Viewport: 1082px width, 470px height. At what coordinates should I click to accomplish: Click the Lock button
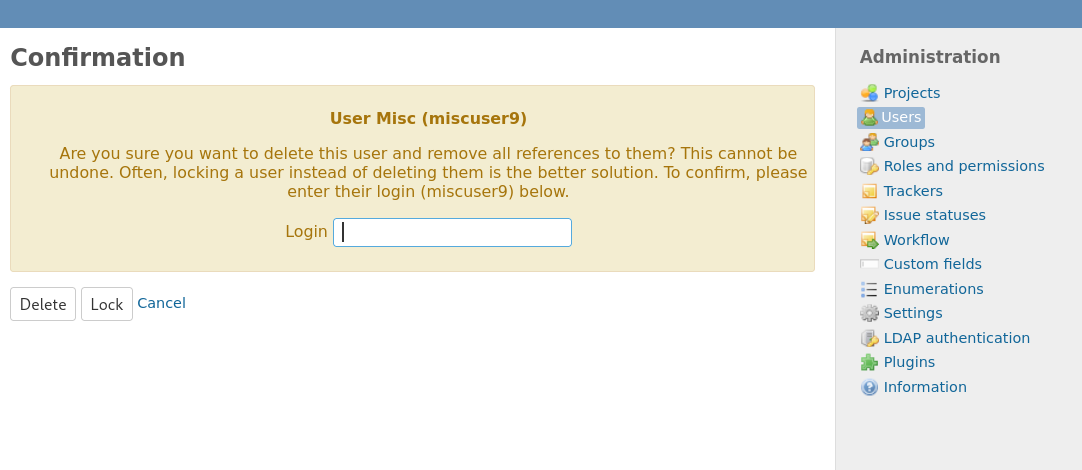(x=107, y=304)
